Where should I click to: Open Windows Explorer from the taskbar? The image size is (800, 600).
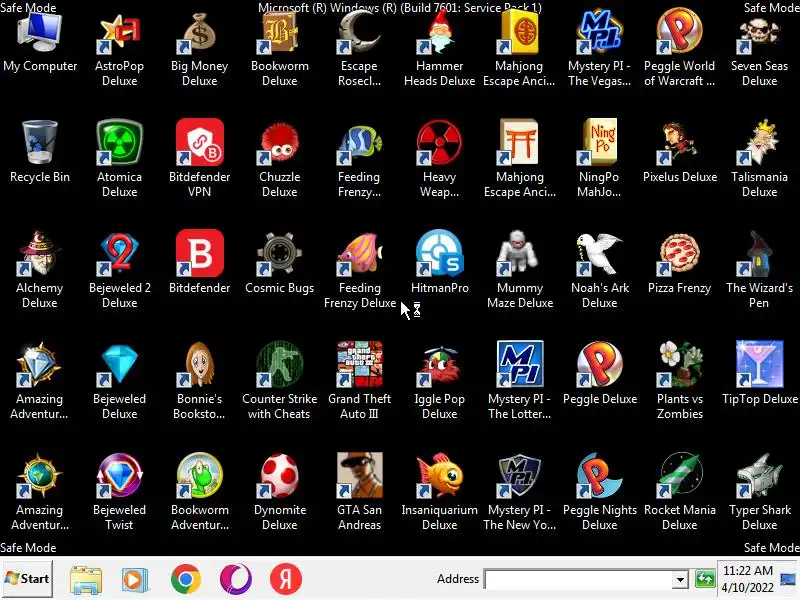86,579
